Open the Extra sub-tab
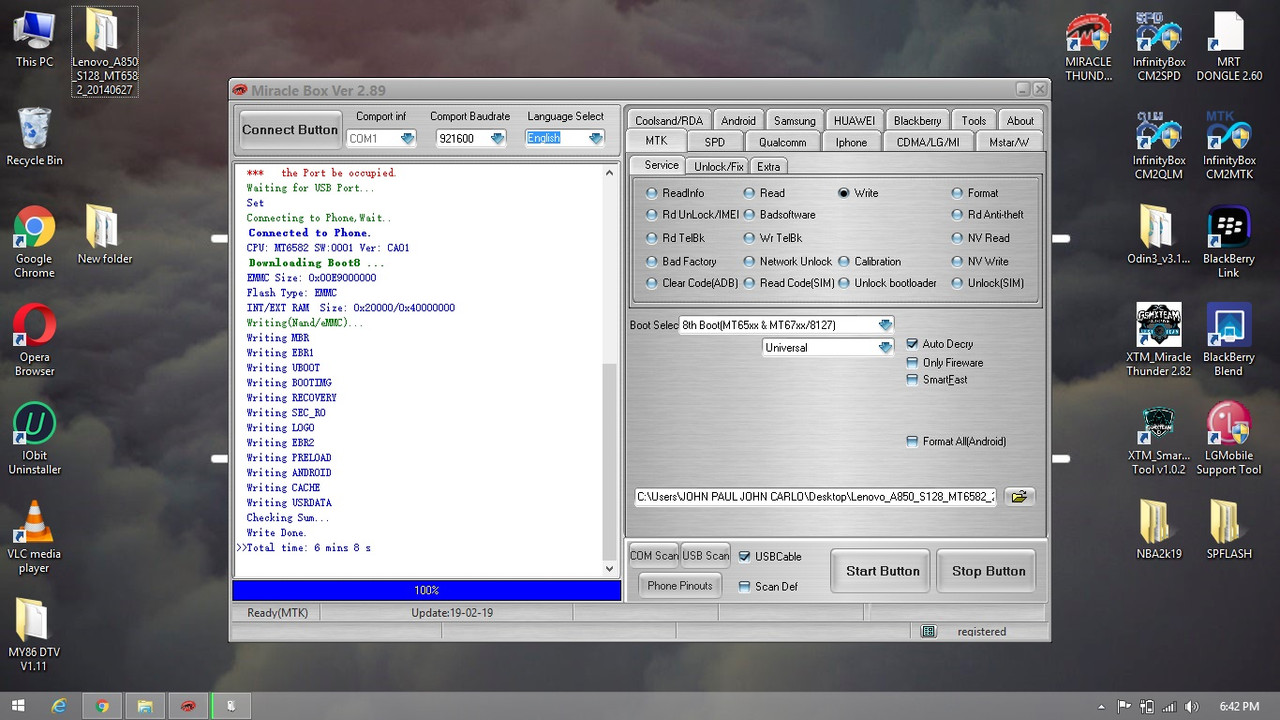Screen dimensions: 1280x720 [768, 167]
